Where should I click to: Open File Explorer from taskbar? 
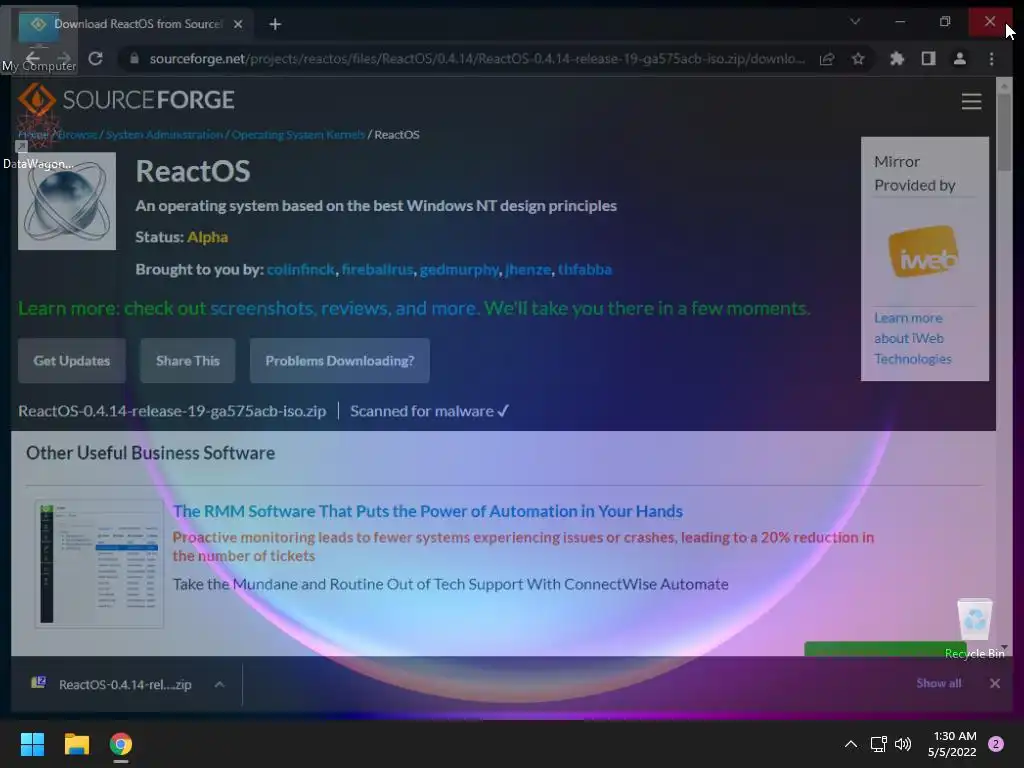(76, 744)
